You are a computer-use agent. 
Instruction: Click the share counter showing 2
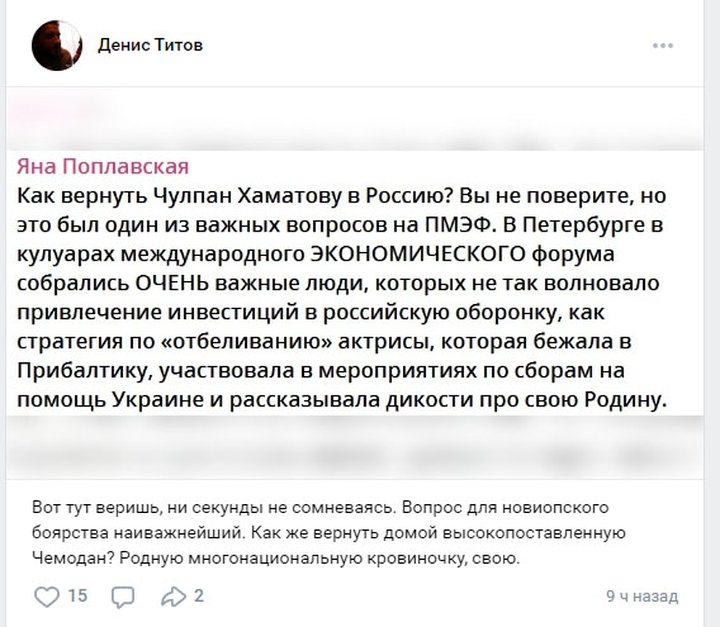198,596
